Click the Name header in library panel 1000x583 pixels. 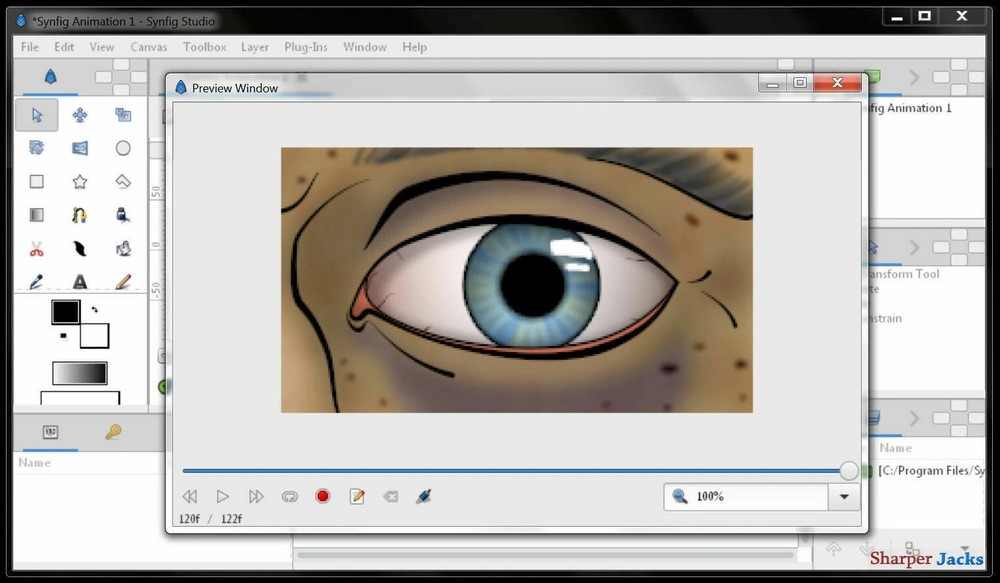click(895, 448)
